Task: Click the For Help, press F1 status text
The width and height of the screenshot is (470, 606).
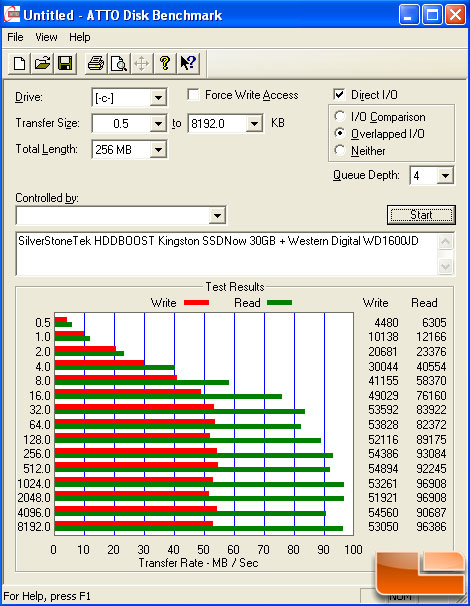Action: (x=47, y=596)
